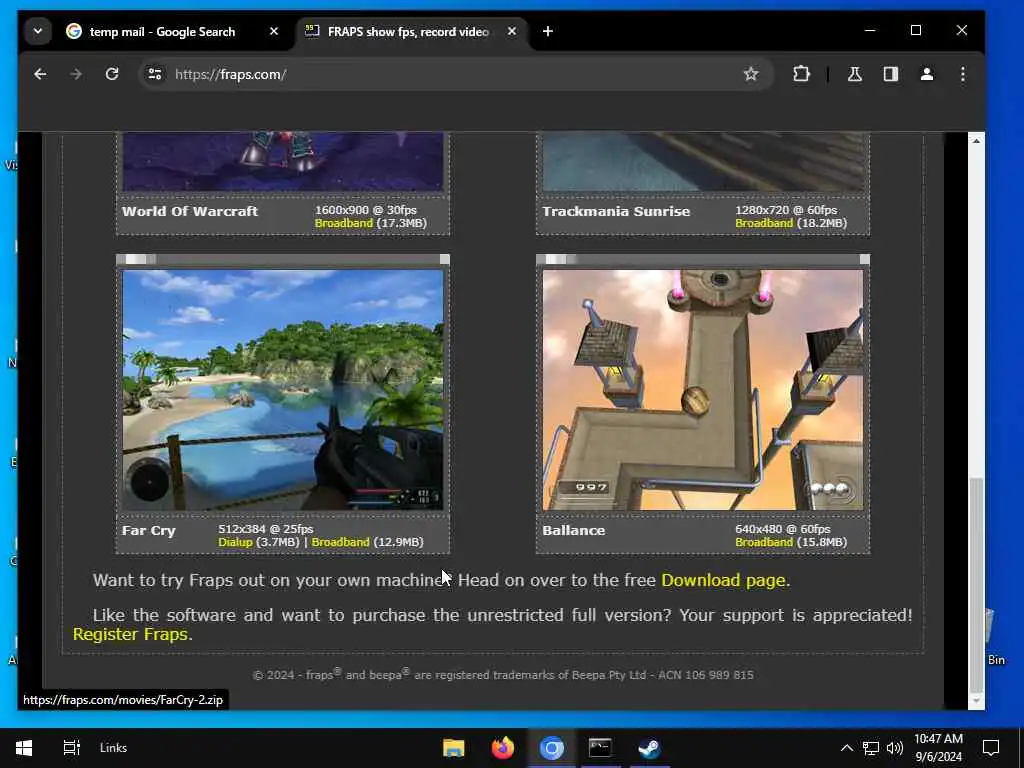The width and height of the screenshot is (1024, 768).
Task: Toggle the browser side panel
Action: [891, 74]
